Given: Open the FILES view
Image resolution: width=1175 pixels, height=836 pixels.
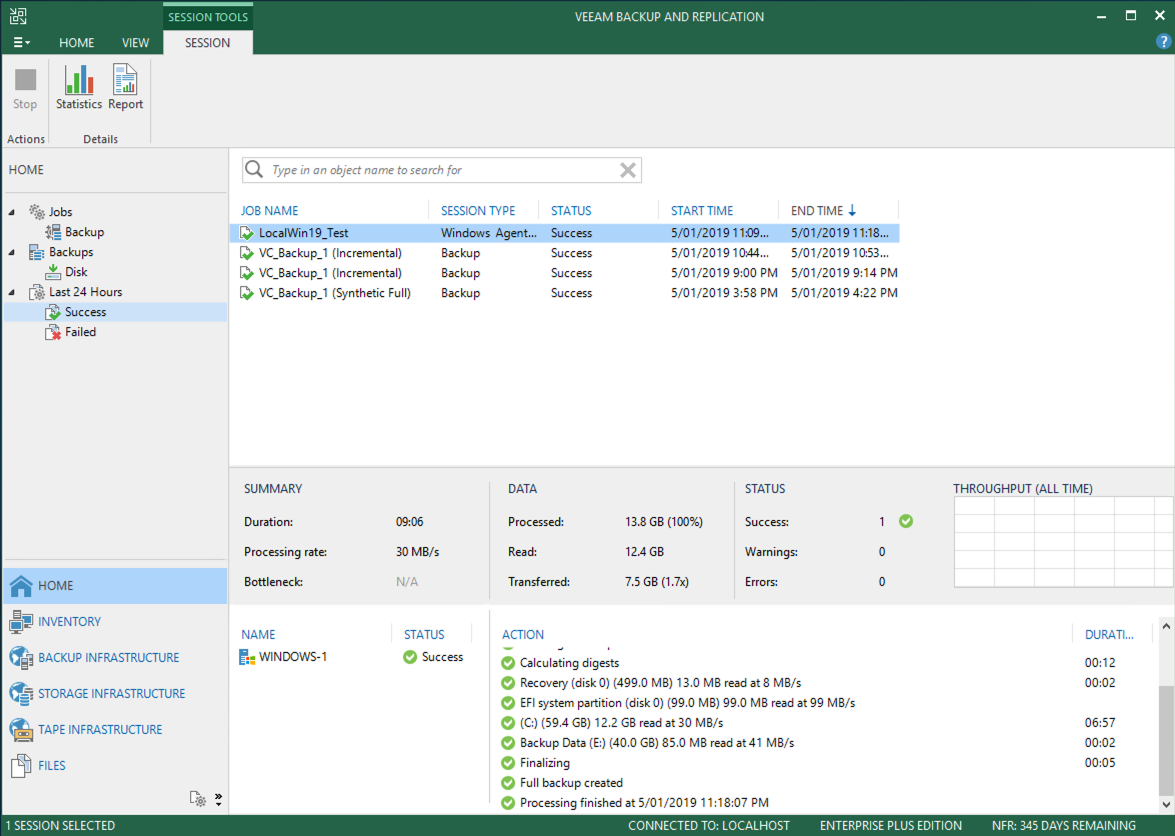Looking at the screenshot, I should [x=115, y=766].
